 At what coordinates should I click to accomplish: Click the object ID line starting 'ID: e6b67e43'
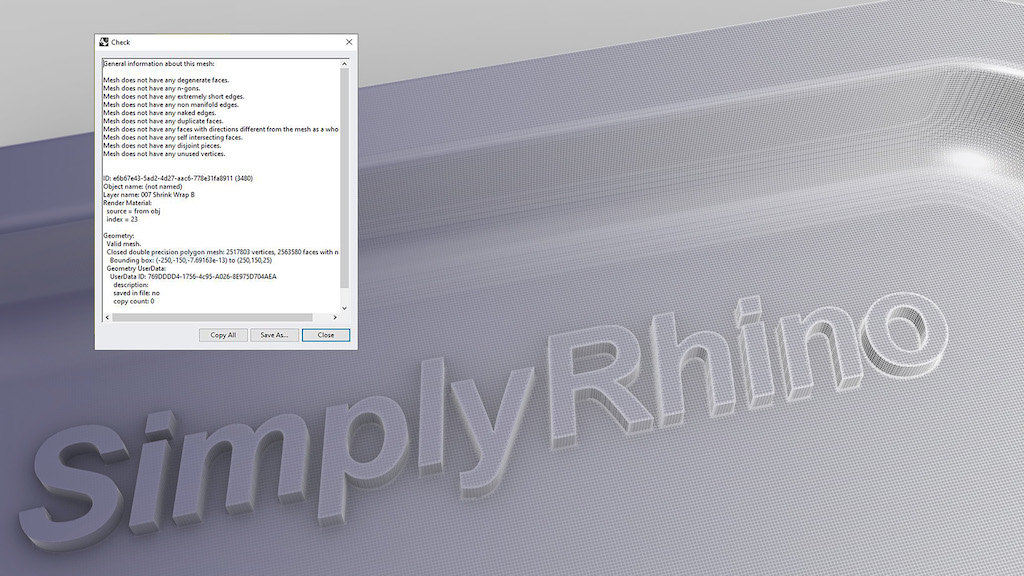coord(178,178)
